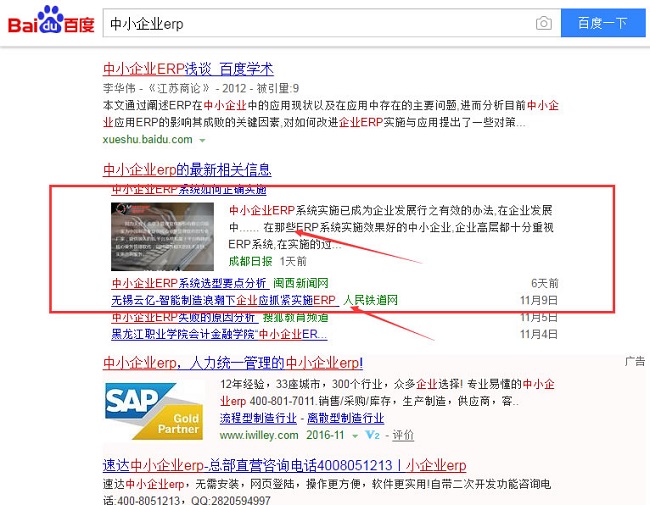Open 无锡云亿-智能制造浪潮下企业应抓紧实施ERP link
The width and height of the screenshot is (650, 505).
223,300
